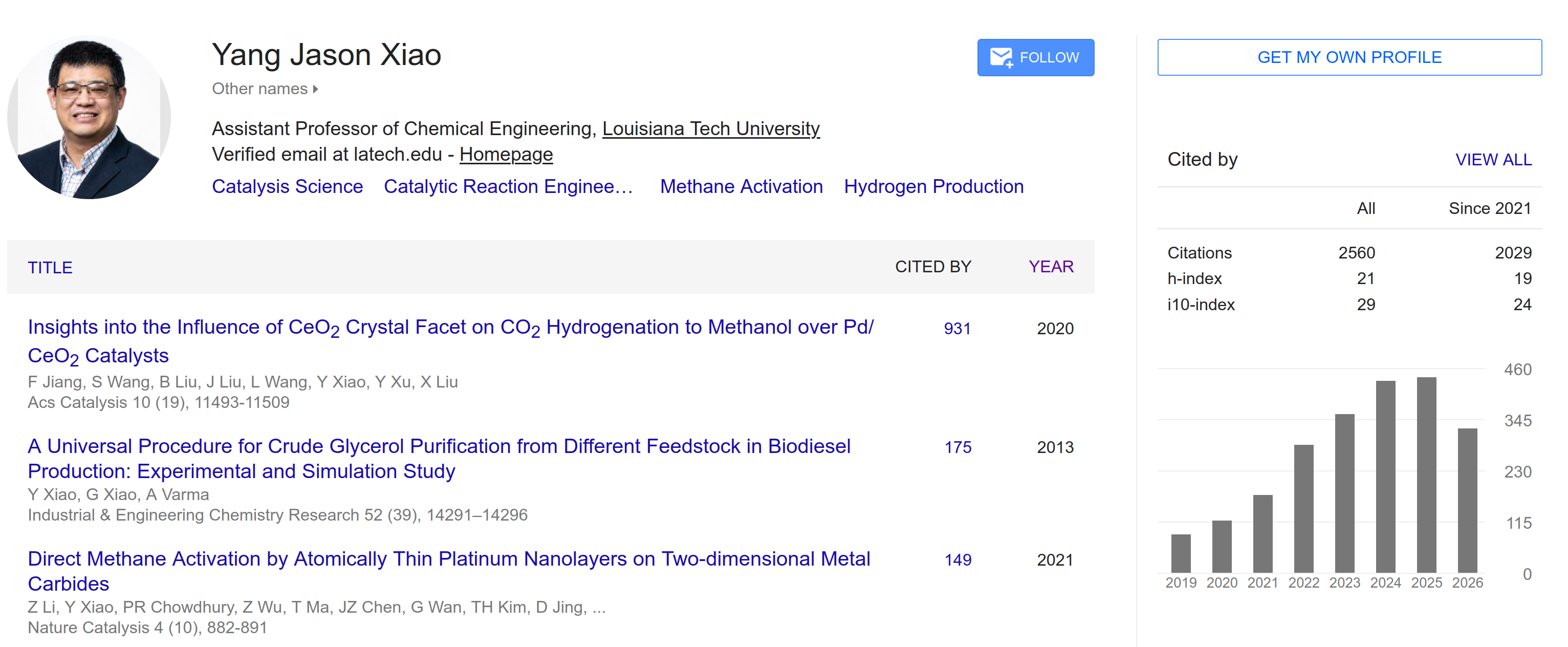Sort publications by the Year column header
The width and height of the screenshot is (1568, 647).
tap(1051, 267)
